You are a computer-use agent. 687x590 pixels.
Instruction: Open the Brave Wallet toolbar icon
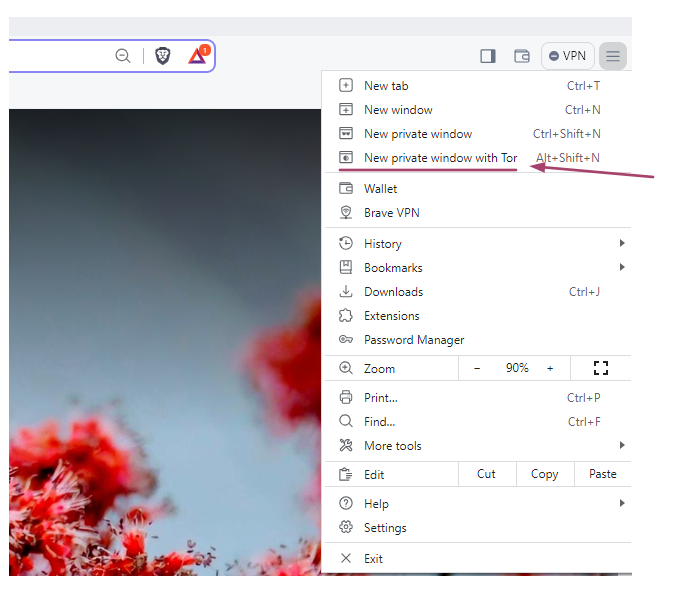tap(521, 56)
